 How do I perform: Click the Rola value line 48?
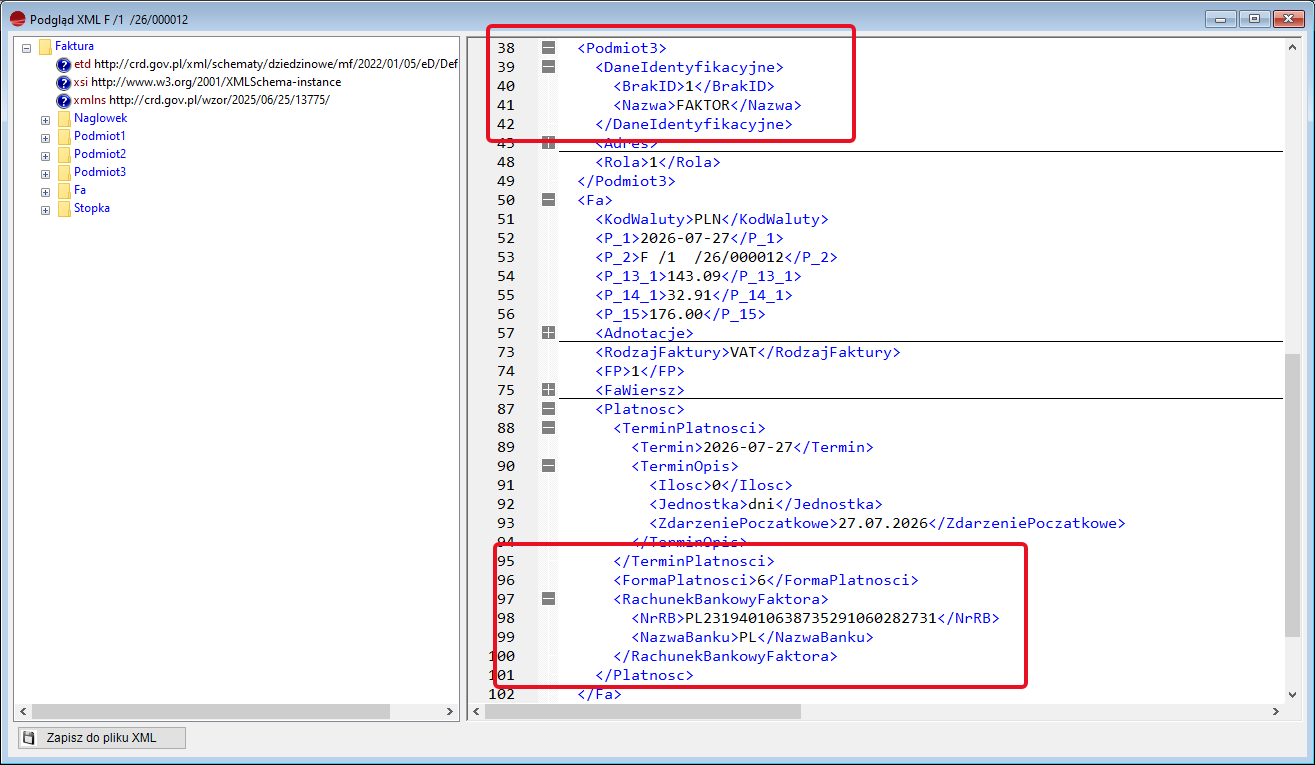[658, 162]
